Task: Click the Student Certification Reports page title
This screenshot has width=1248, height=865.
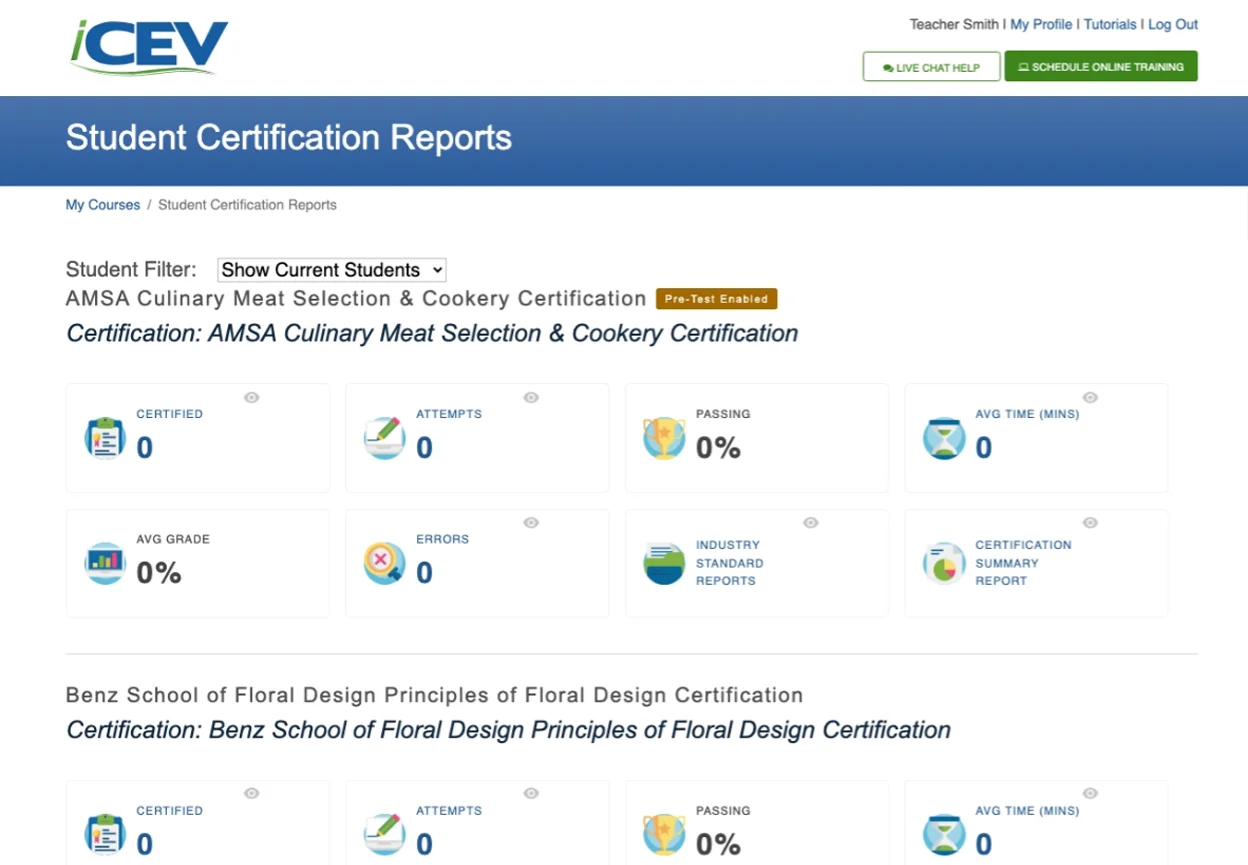Action: 289,137
